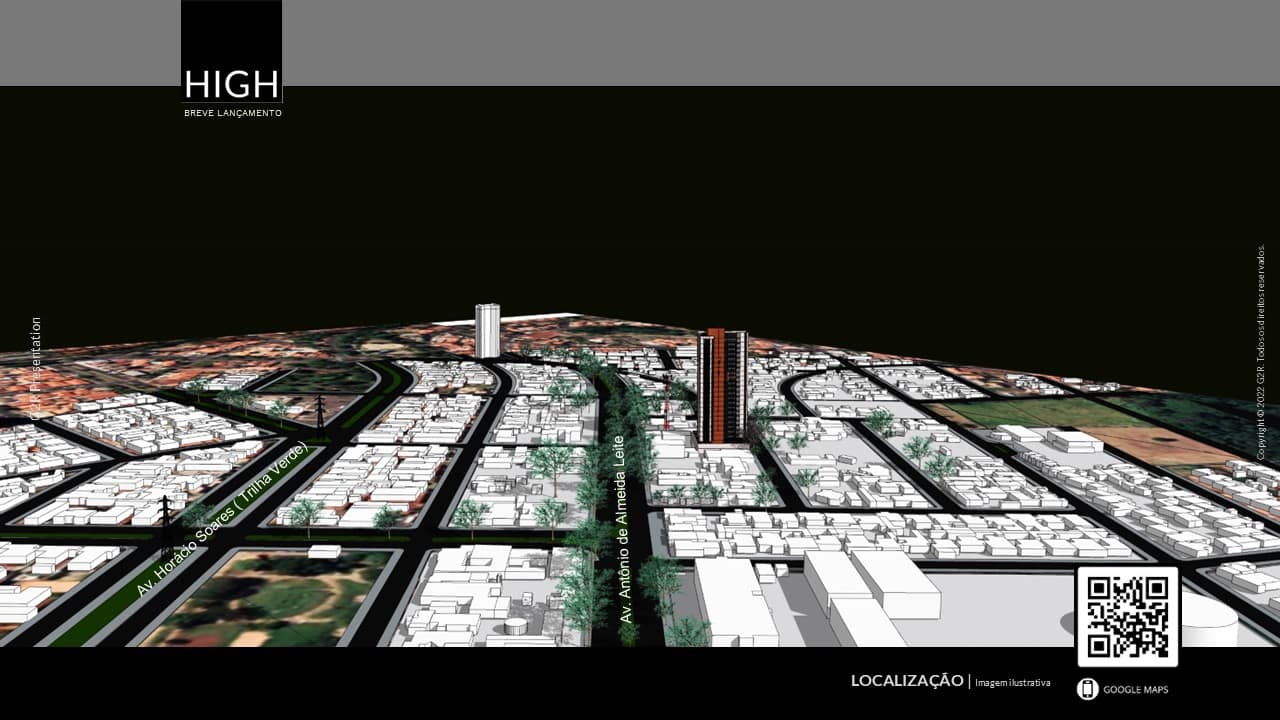1280x720 pixels.
Task: Select the Av. Antônio de Almeida Leite label
Action: [x=625, y=529]
